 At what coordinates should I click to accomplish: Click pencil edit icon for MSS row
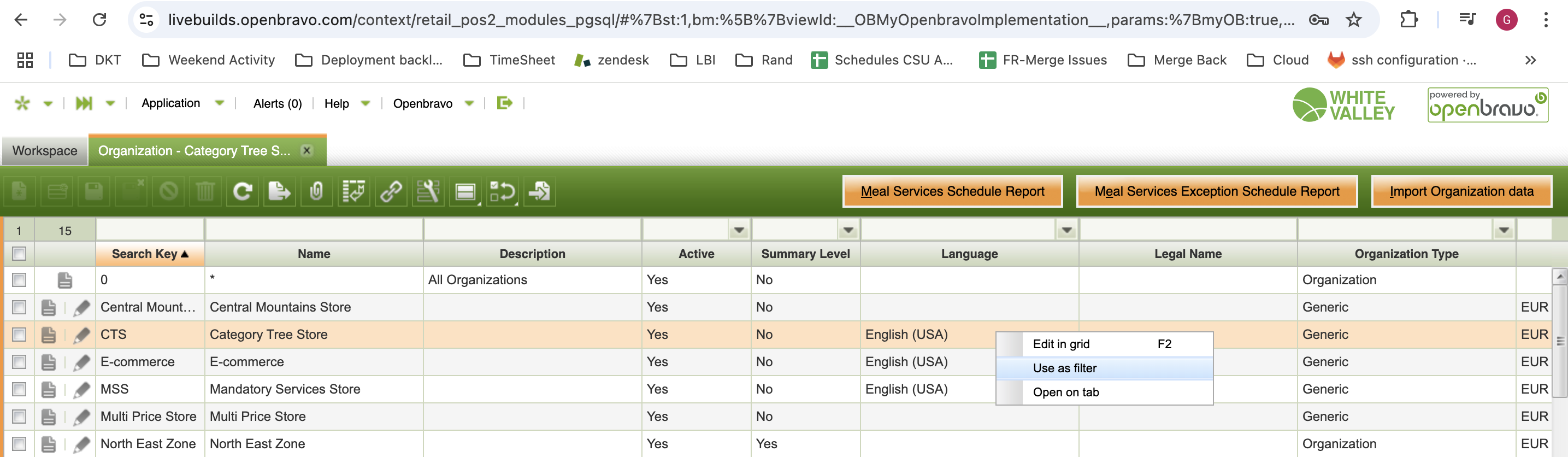coord(81,389)
